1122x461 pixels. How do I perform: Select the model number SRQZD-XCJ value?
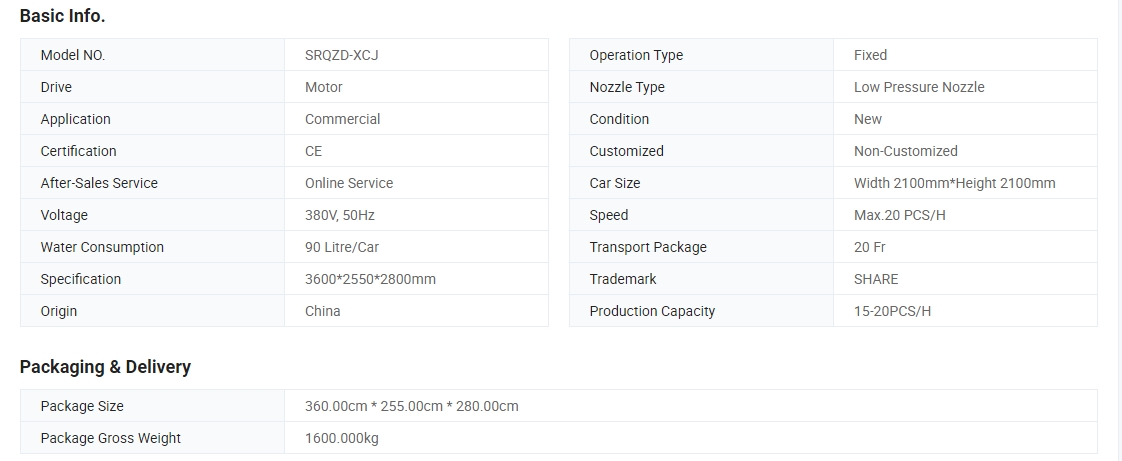coord(341,55)
